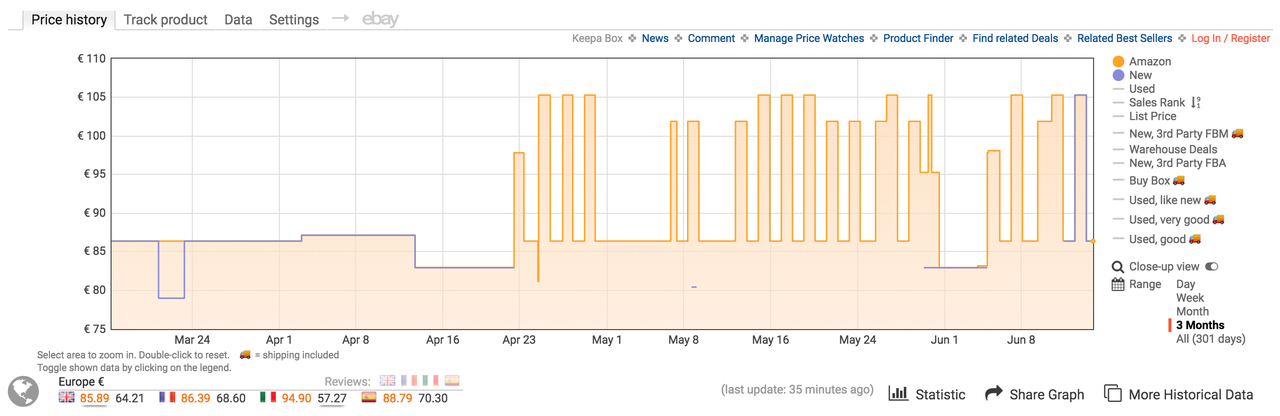Click French reviews flag icon
This screenshot has height=416, width=1280.
[408, 381]
